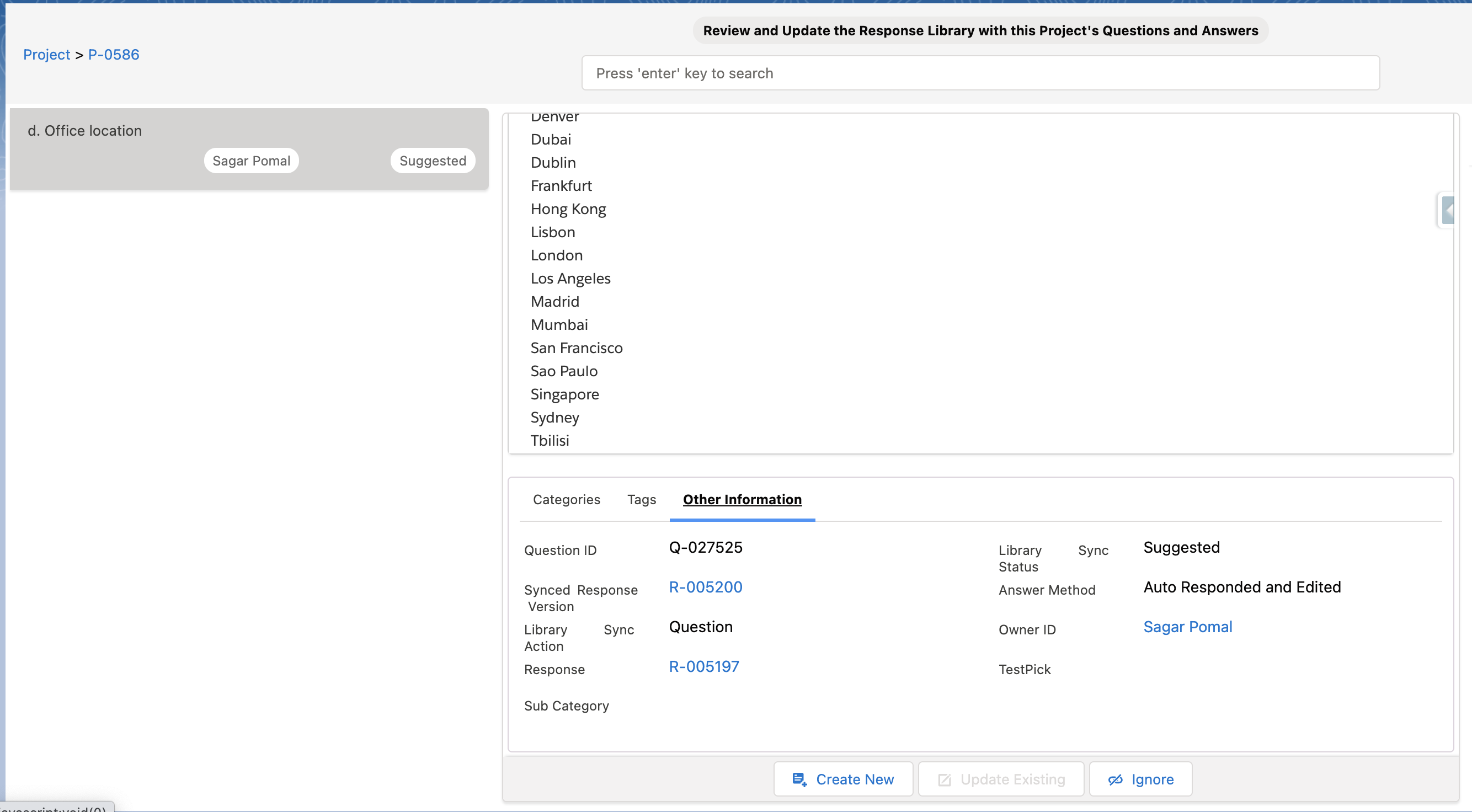
Task: Open the P-0586 project link
Action: tap(114, 54)
